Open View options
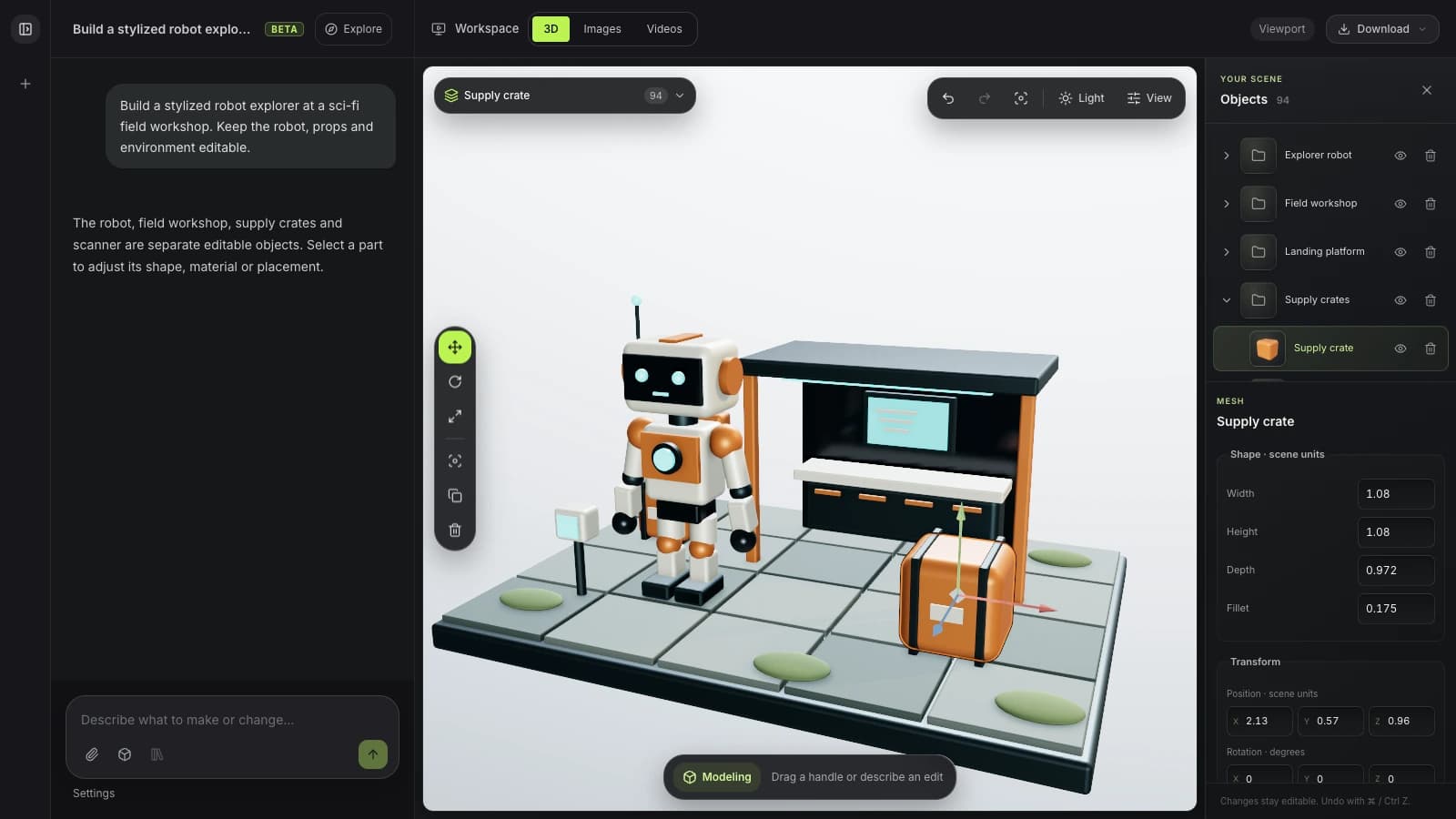The width and height of the screenshot is (1456, 819). coord(1148,98)
